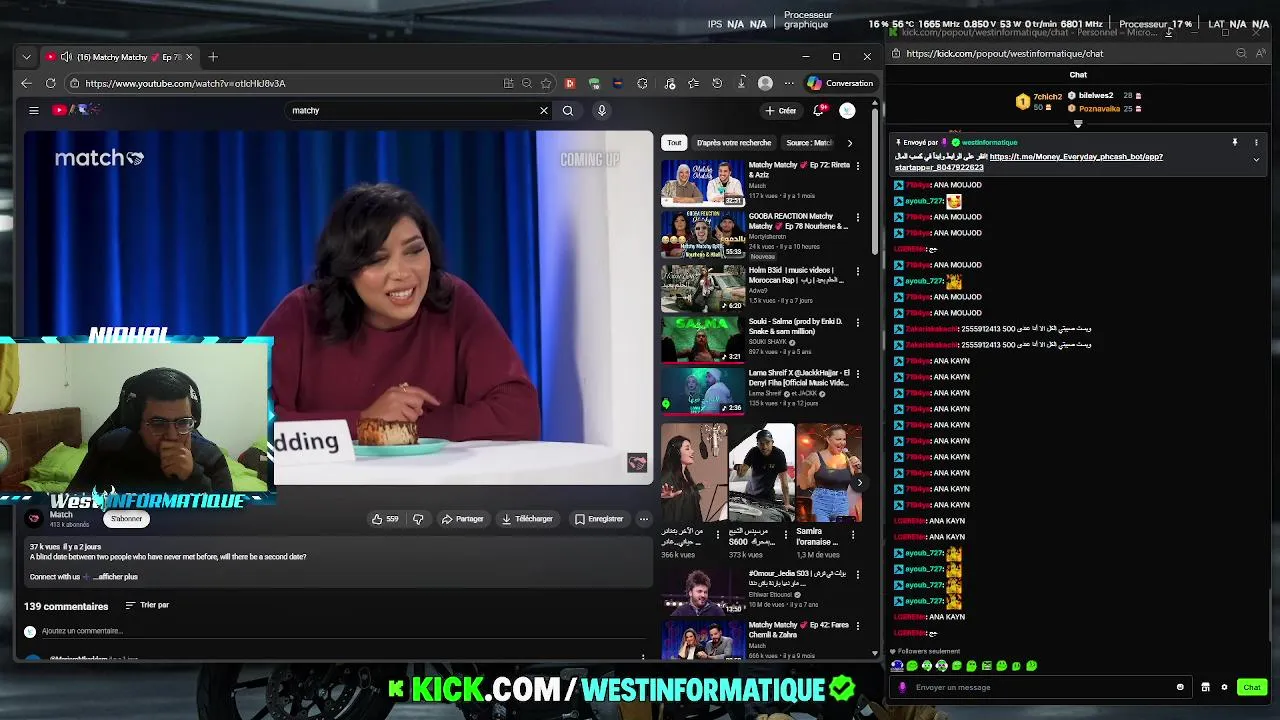Viewport: 1280px width, 720px height.
Task: Open browser zoom magnifier in address bar
Action: pos(526,83)
